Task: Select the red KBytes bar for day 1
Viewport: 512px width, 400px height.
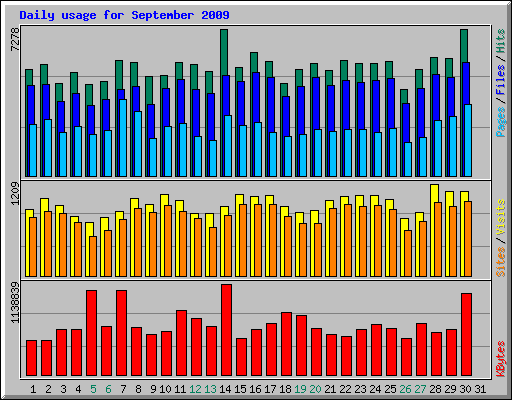Action: (31, 358)
